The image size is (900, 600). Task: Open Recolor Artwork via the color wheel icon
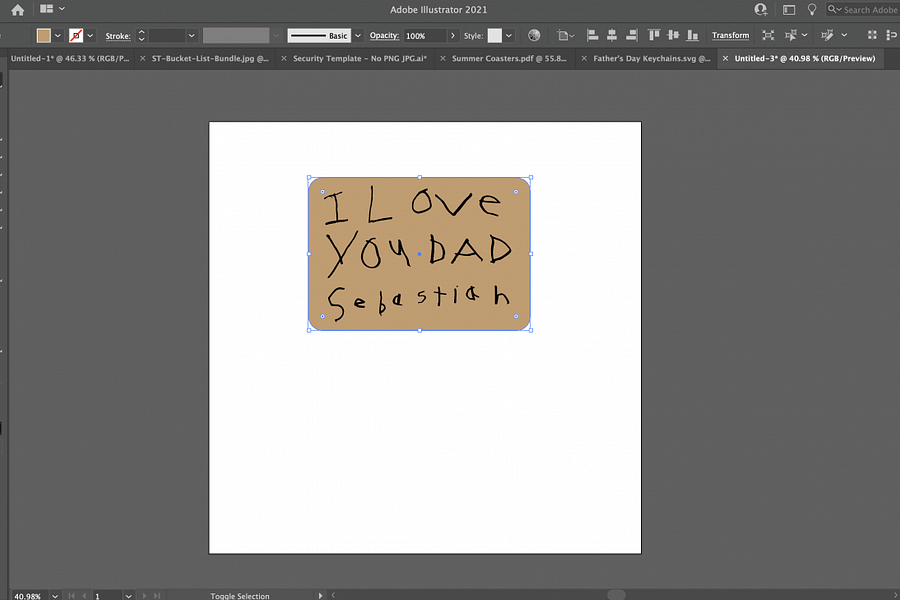534,35
